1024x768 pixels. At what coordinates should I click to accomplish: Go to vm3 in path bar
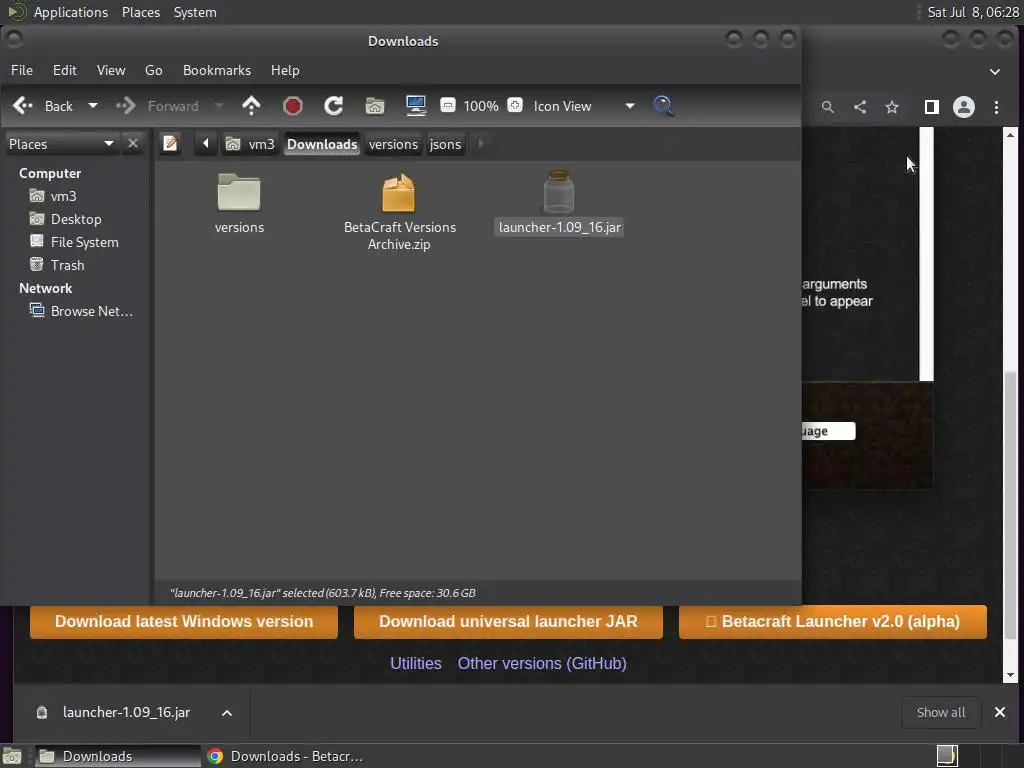(x=250, y=144)
